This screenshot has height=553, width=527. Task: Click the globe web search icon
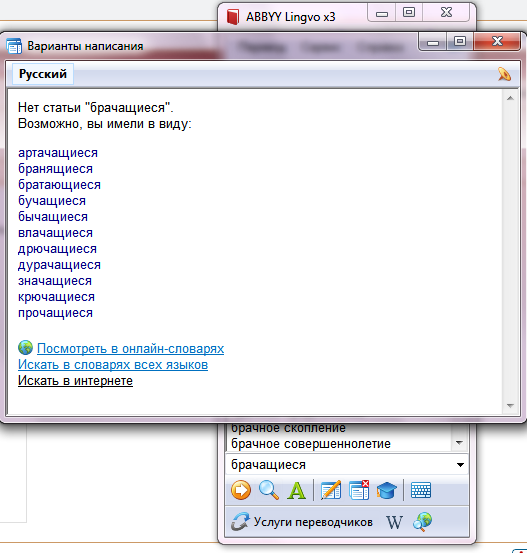(422, 522)
